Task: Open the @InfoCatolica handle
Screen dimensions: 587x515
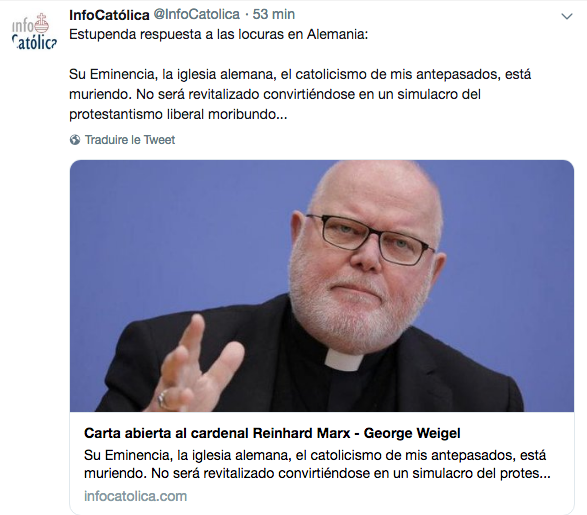Action: (197, 15)
